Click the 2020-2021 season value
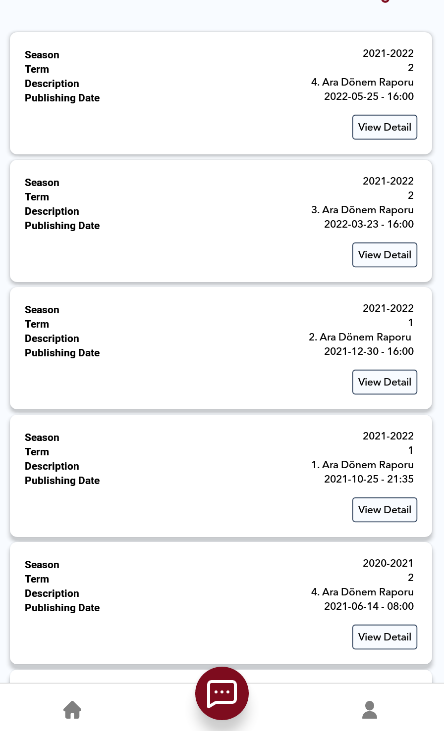 388,563
